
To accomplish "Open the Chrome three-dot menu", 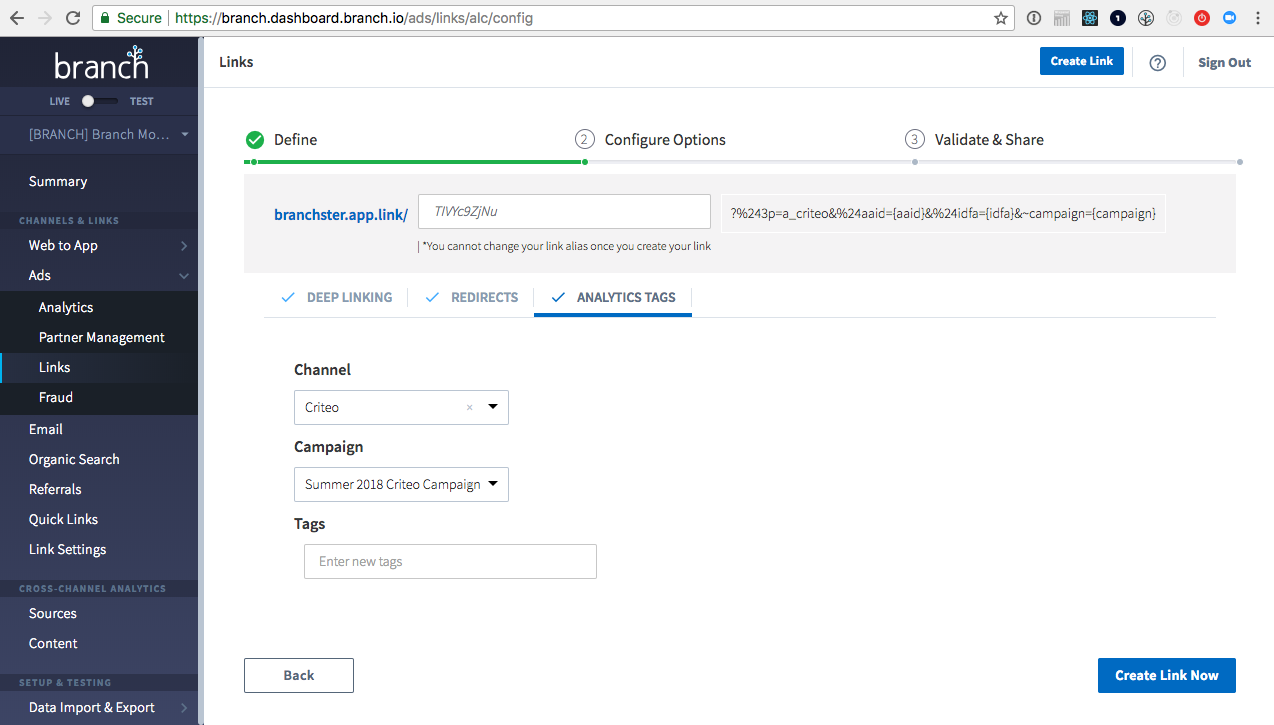I will [x=1257, y=18].
